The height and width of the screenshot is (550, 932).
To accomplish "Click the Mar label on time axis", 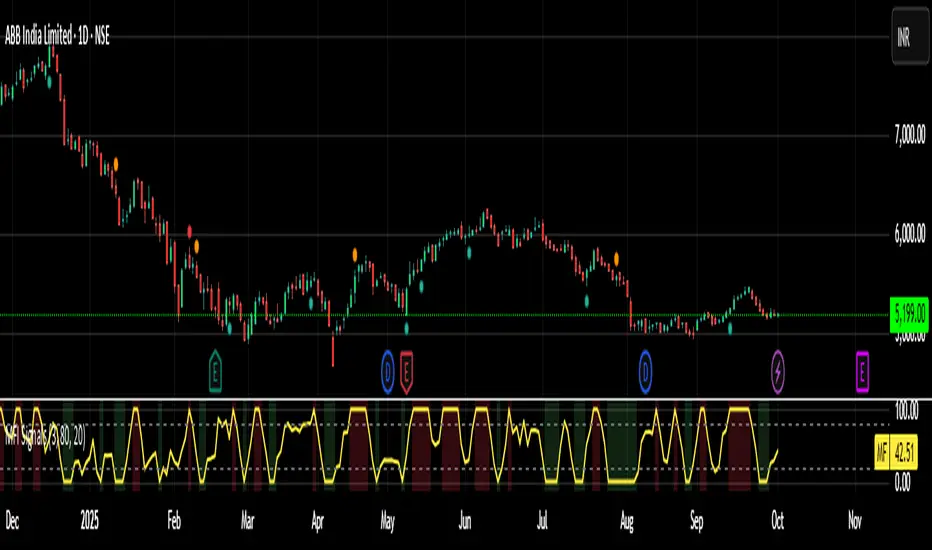I will click(247, 521).
